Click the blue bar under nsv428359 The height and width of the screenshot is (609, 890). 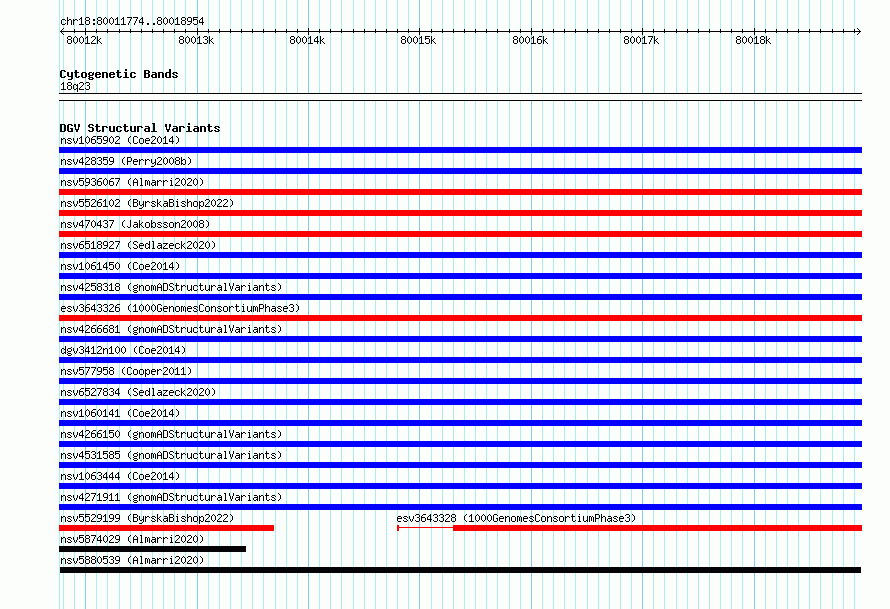460,171
